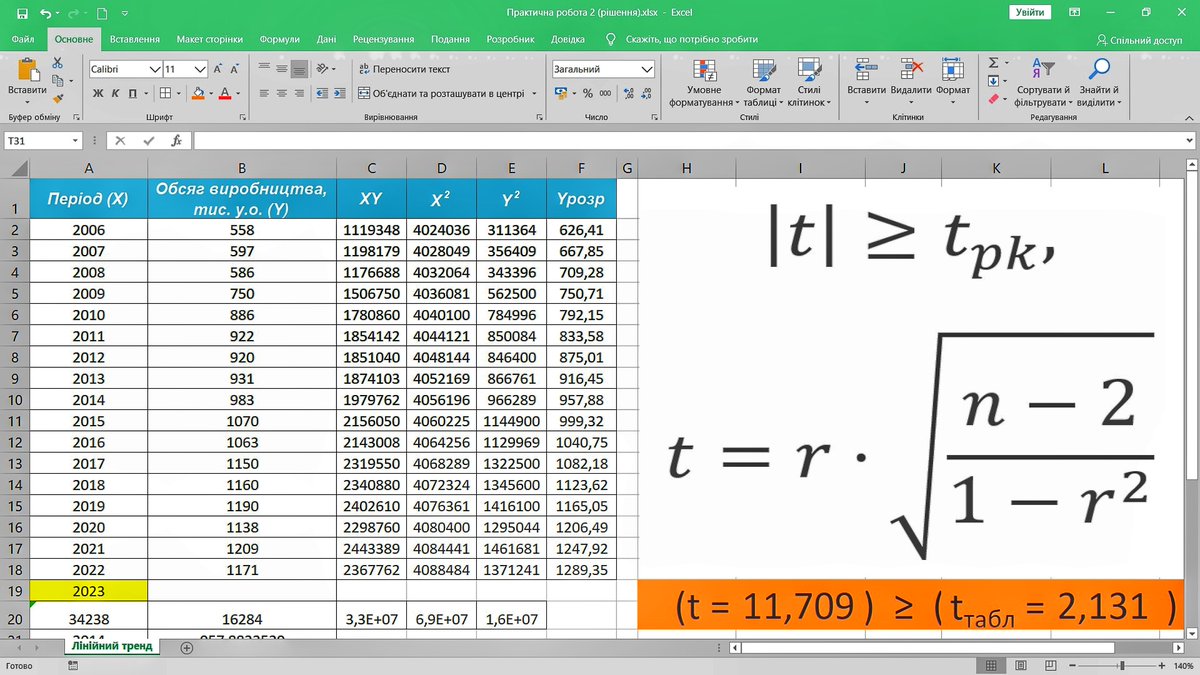
Task: Click into the formula bar input
Action: pos(693,141)
